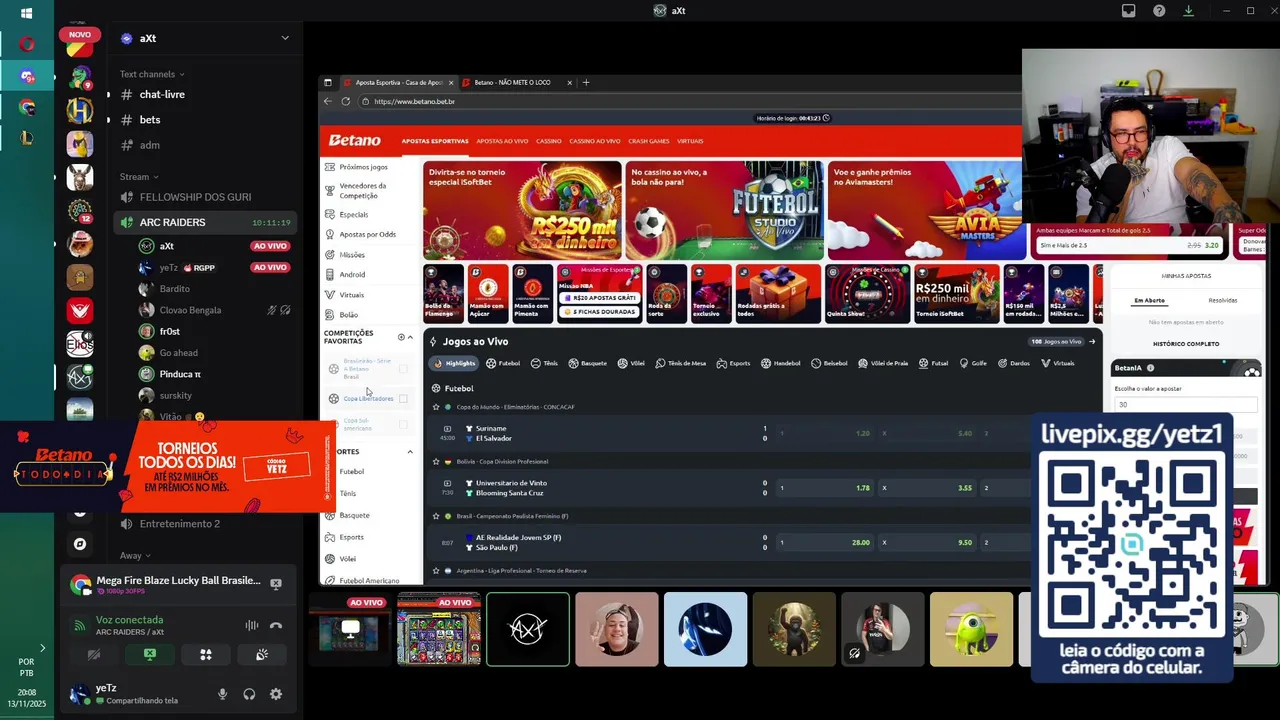Open the Discord icon in the taskbar
This screenshot has height=720, width=1280.
coord(27,76)
